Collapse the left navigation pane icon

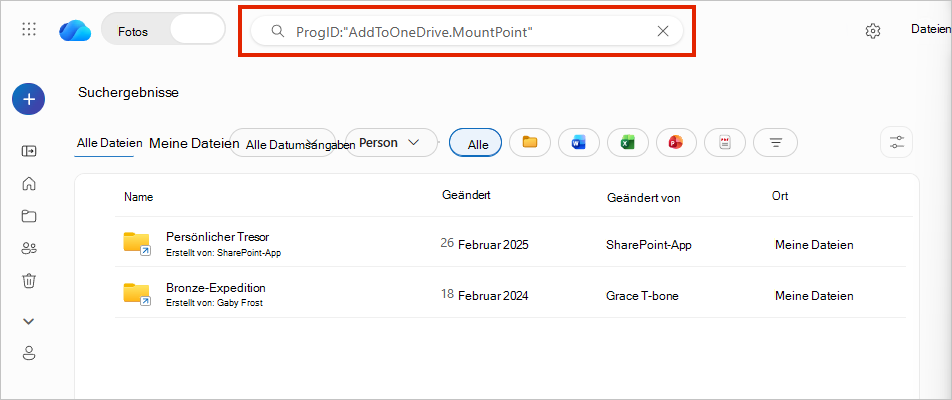(29, 151)
